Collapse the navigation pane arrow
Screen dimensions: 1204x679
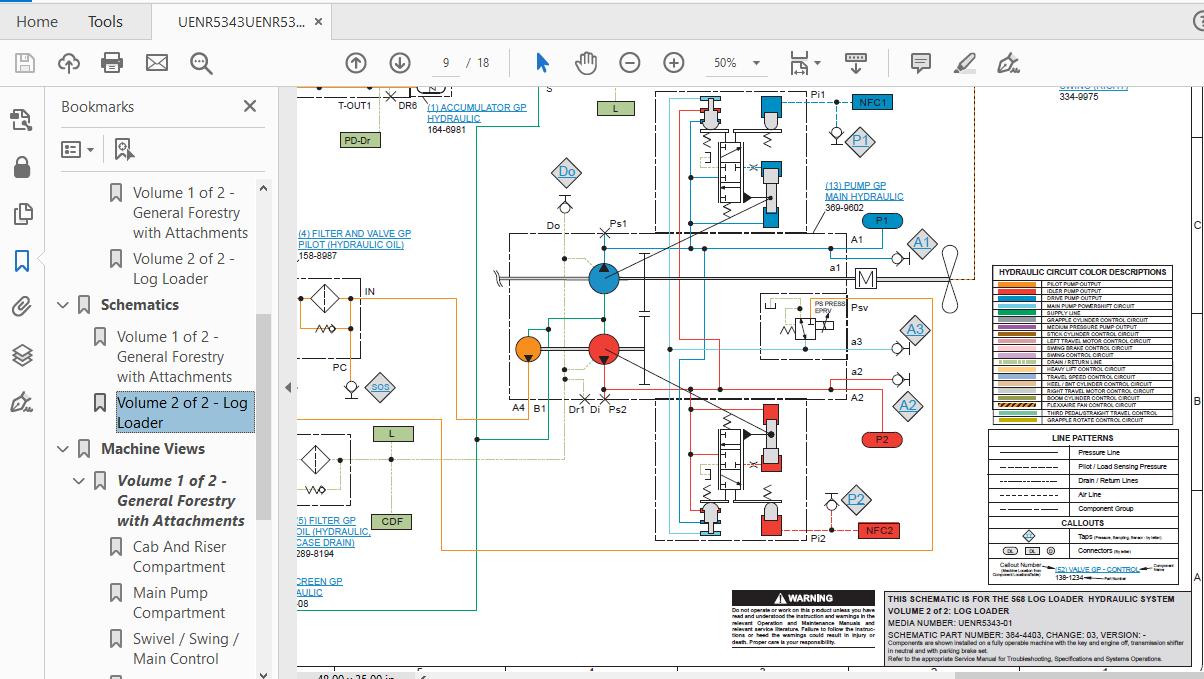[x=289, y=387]
